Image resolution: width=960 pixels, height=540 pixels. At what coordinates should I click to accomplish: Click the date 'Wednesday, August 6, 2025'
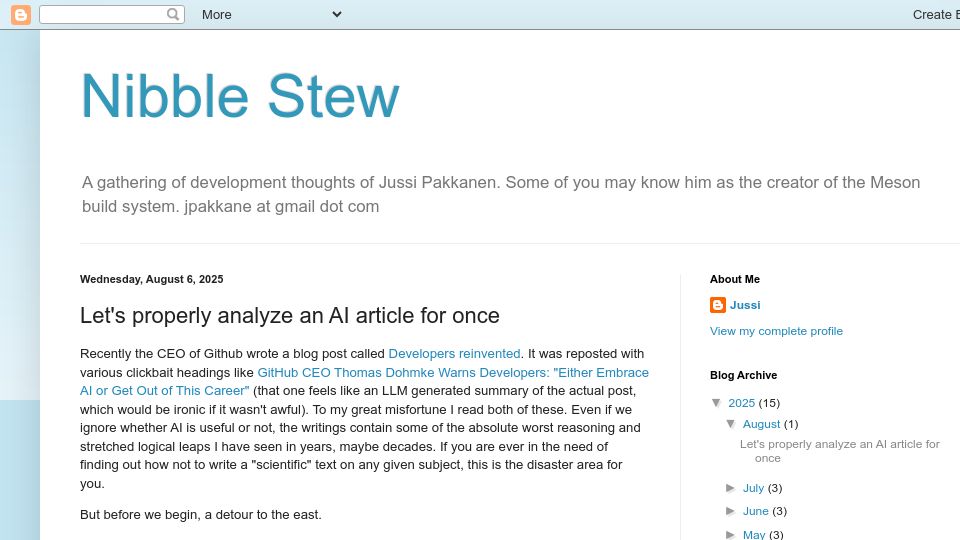click(152, 279)
